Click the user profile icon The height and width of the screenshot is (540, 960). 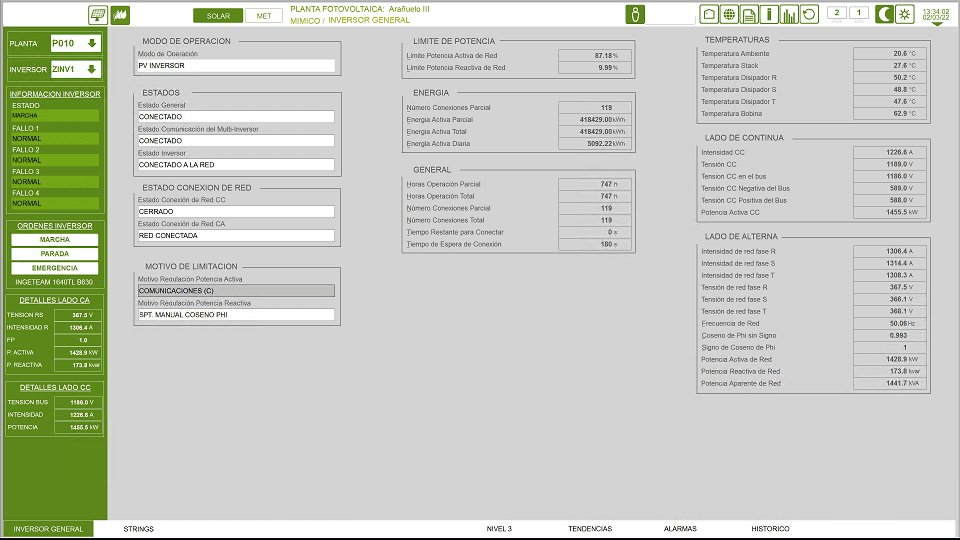635,14
